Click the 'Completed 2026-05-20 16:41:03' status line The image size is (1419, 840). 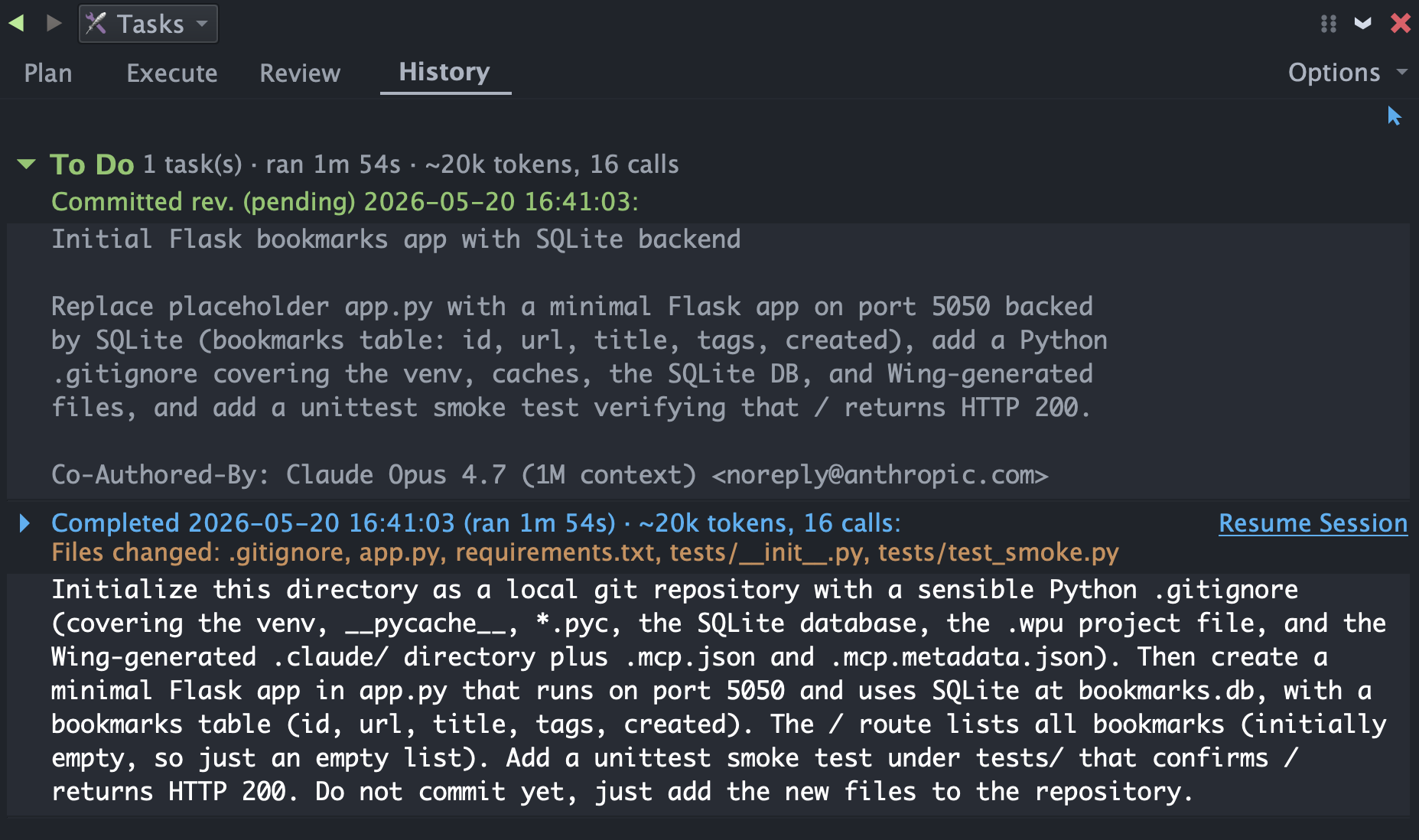(476, 523)
